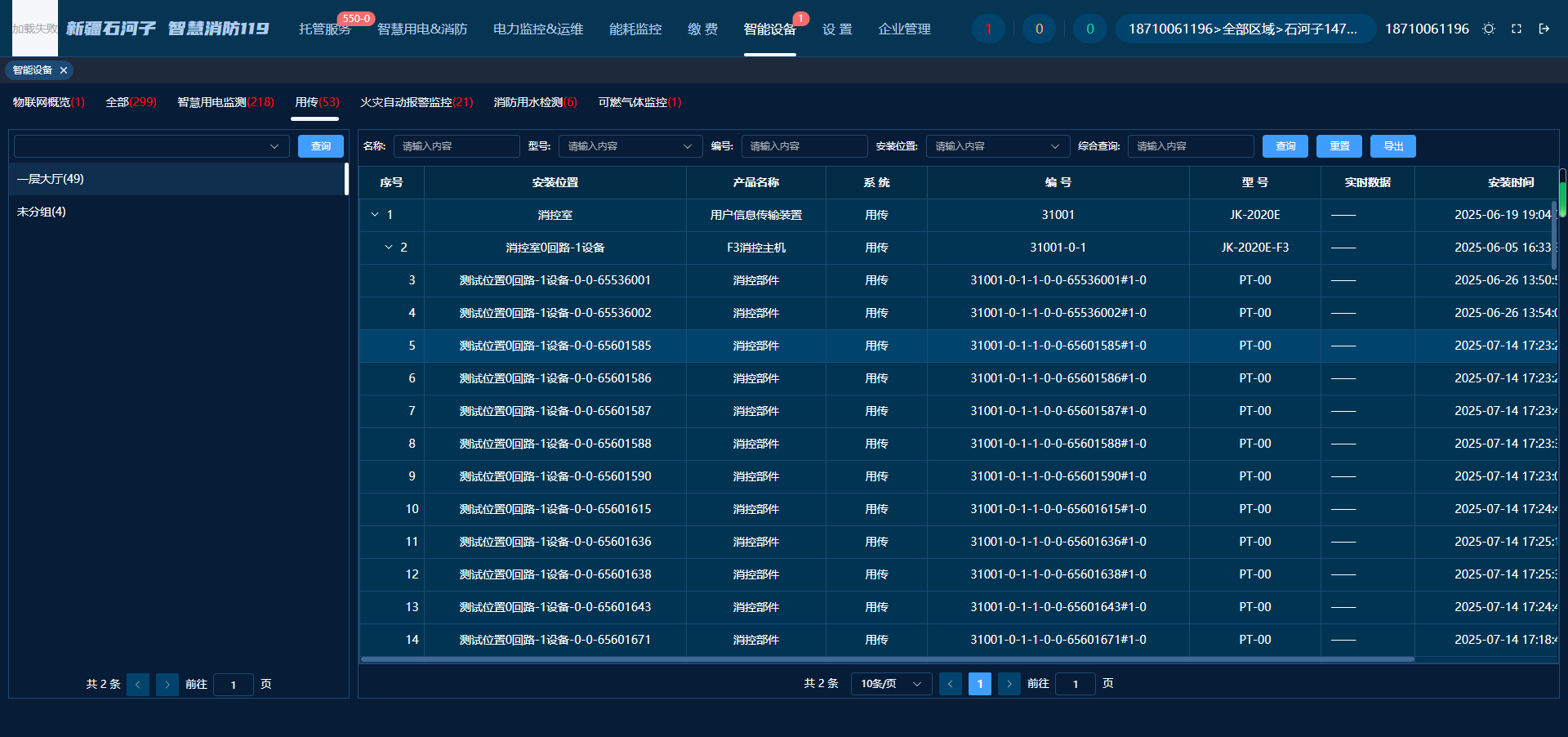Collapse row 2 消控室0回路-1设备 node
The image size is (1568, 737).
(389, 248)
